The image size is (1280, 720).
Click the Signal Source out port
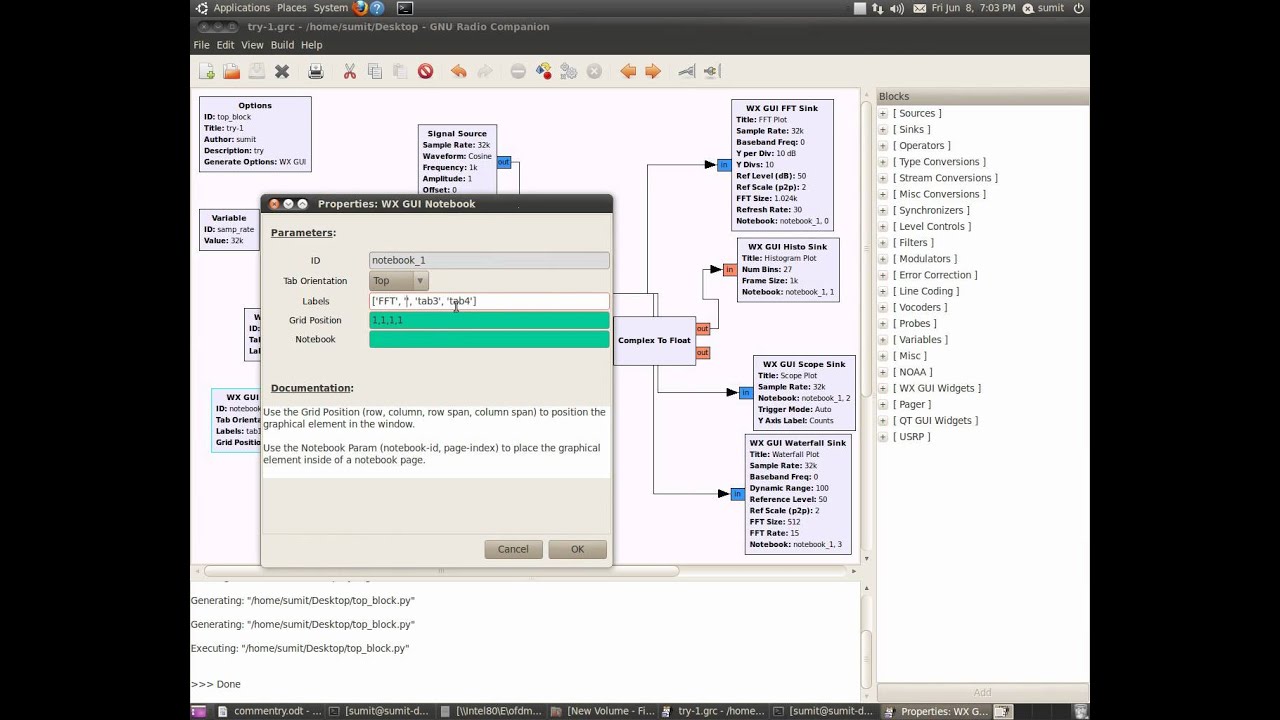pyautogui.click(x=504, y=162)
